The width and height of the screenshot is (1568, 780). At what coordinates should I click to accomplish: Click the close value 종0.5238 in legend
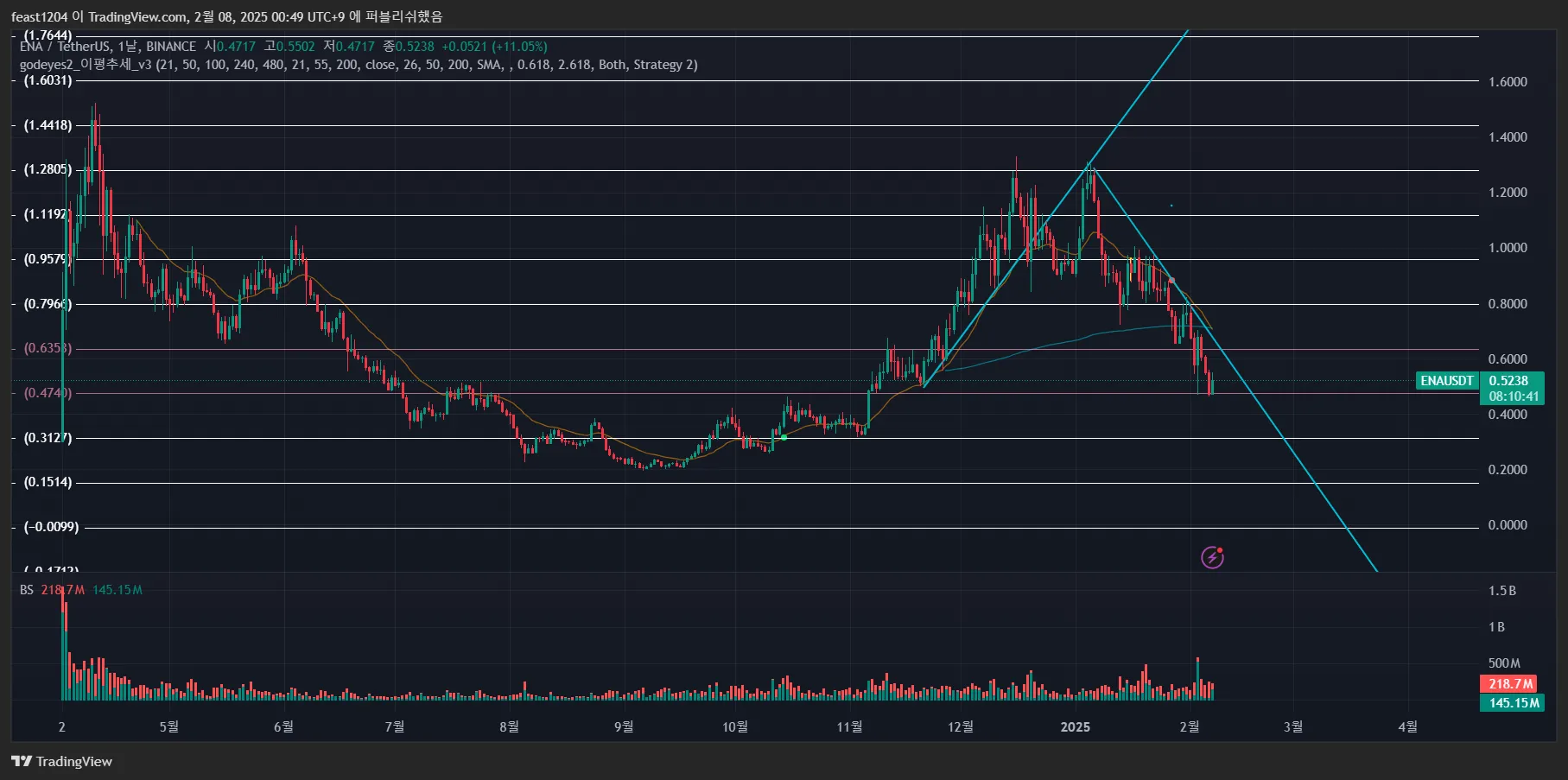point(408,47)
